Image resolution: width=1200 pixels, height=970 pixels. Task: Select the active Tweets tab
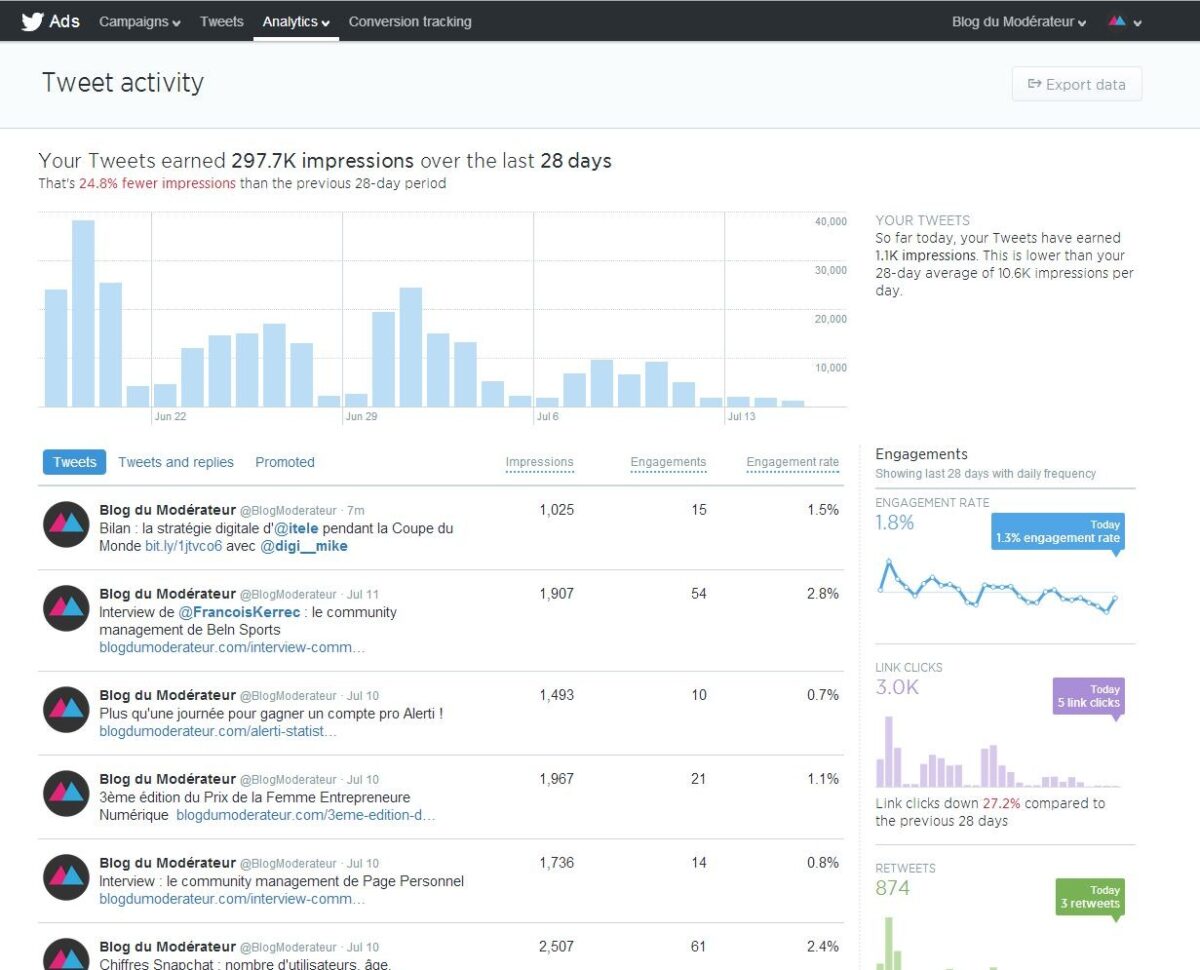pyautogui.click(x=74, y=462)
